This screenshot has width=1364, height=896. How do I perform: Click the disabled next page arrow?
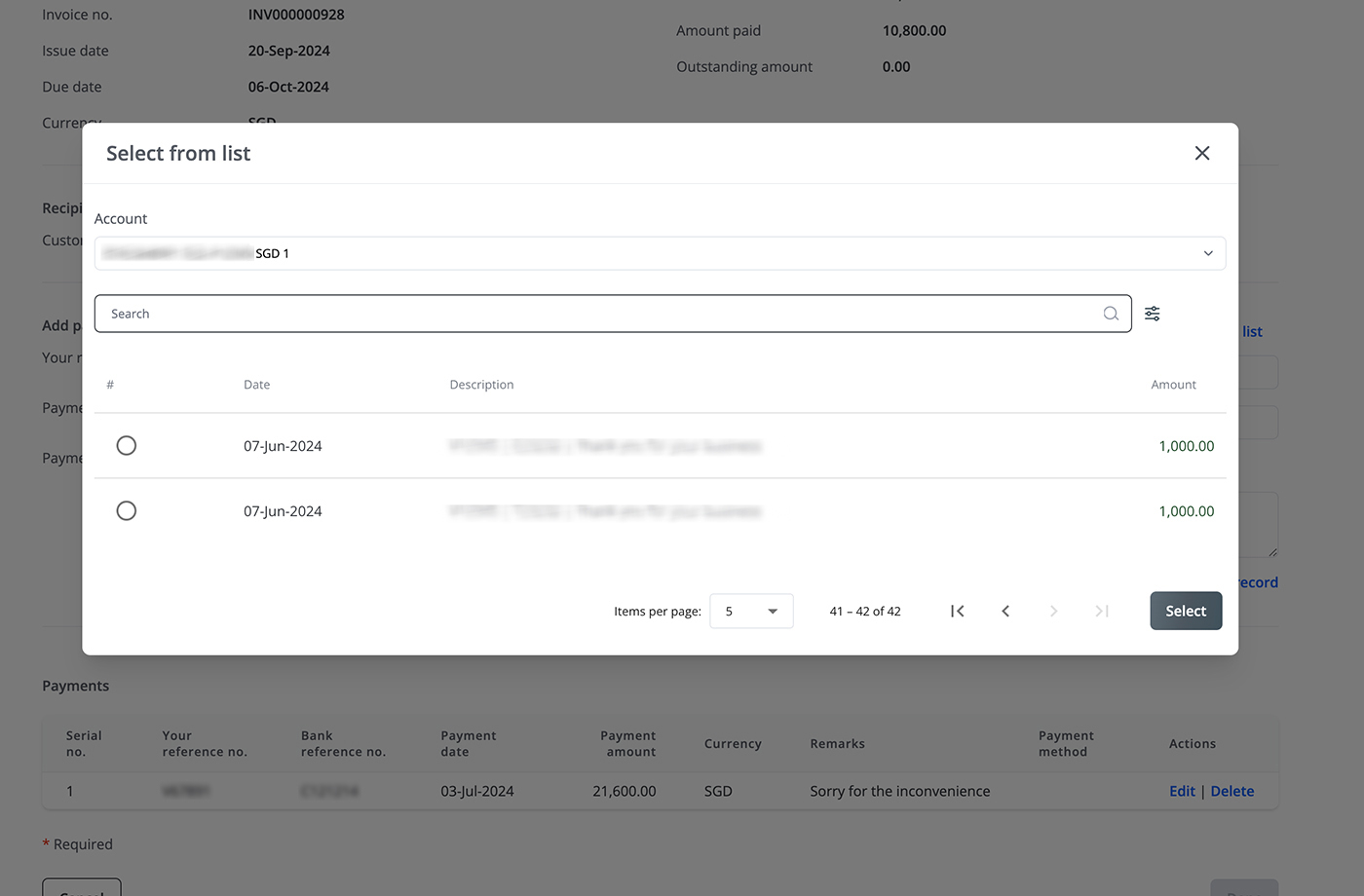point(1053,611)
